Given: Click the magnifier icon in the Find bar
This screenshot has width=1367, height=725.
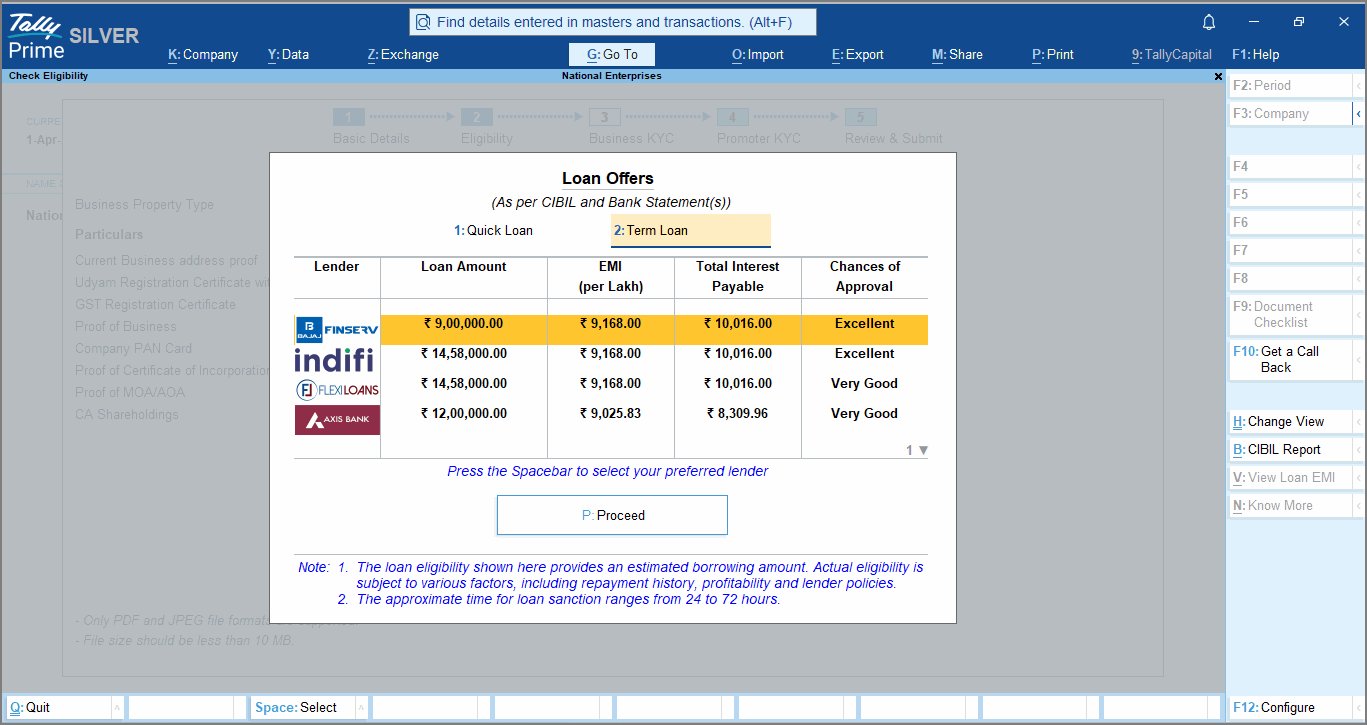Looking at the screenshot, I should coord(424,21).
